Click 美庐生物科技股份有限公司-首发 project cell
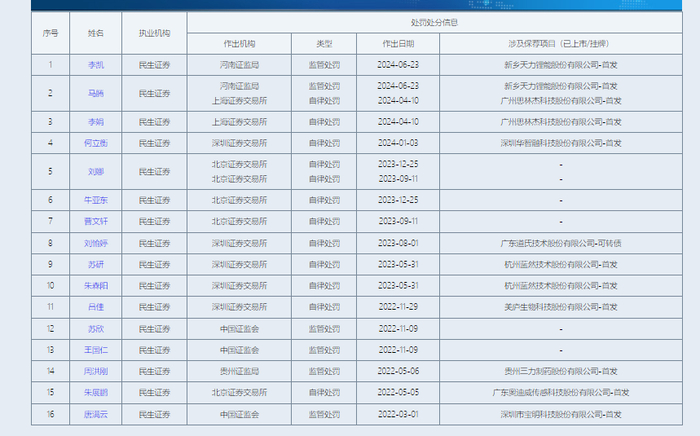Screen dimensions: 700x436 click(x=561, y=307)
